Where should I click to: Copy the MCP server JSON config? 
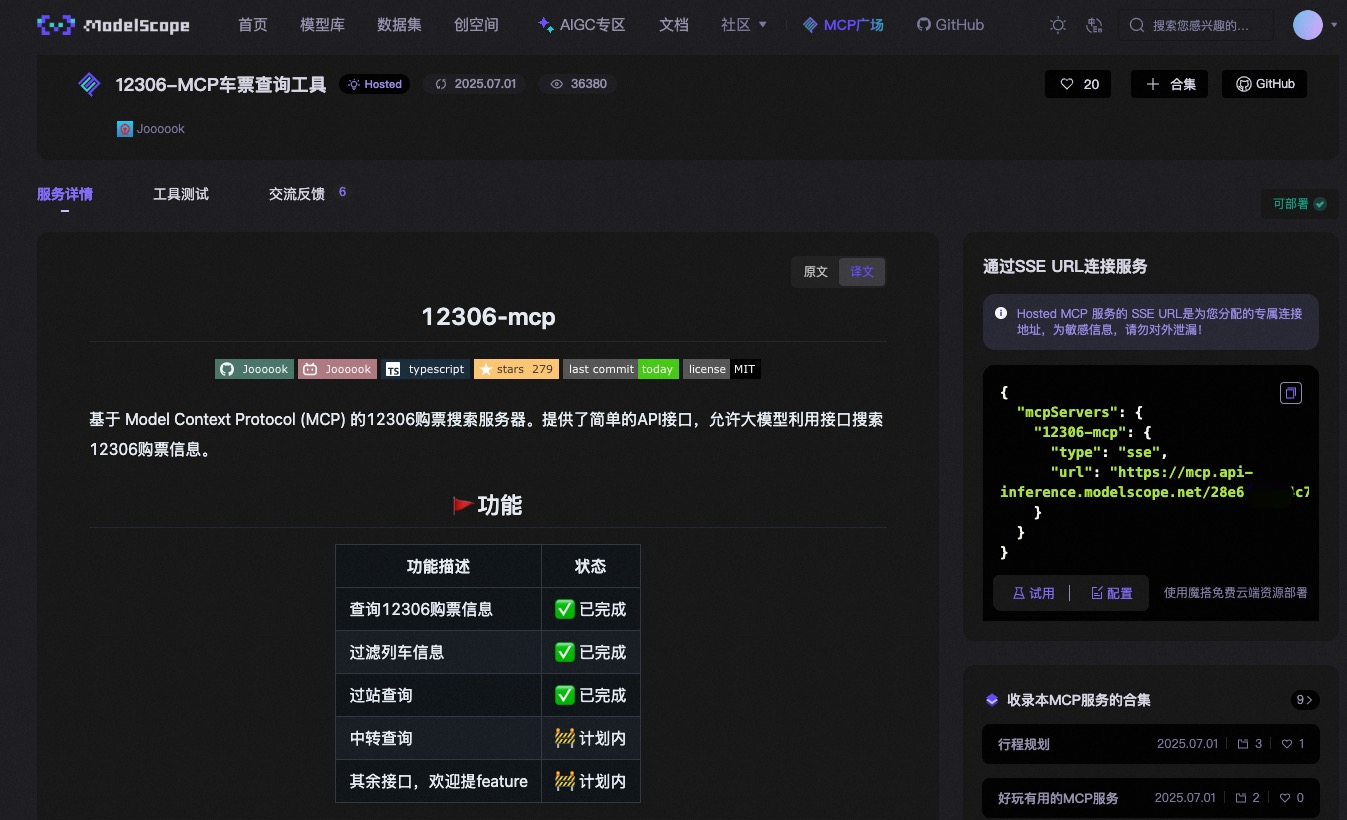tap(1291, 393)
